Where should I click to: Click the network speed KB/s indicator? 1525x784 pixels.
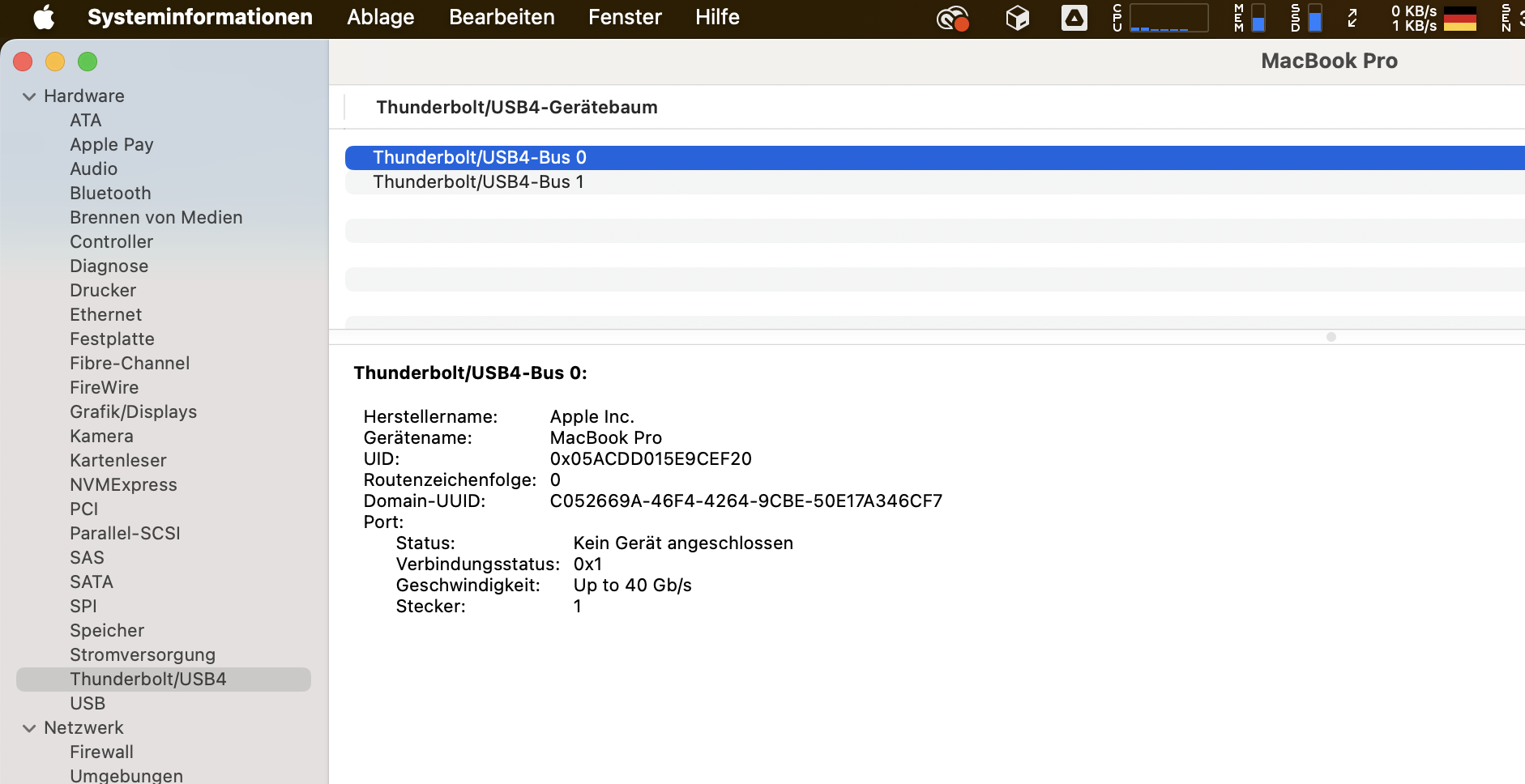[x=1414, y=18]
